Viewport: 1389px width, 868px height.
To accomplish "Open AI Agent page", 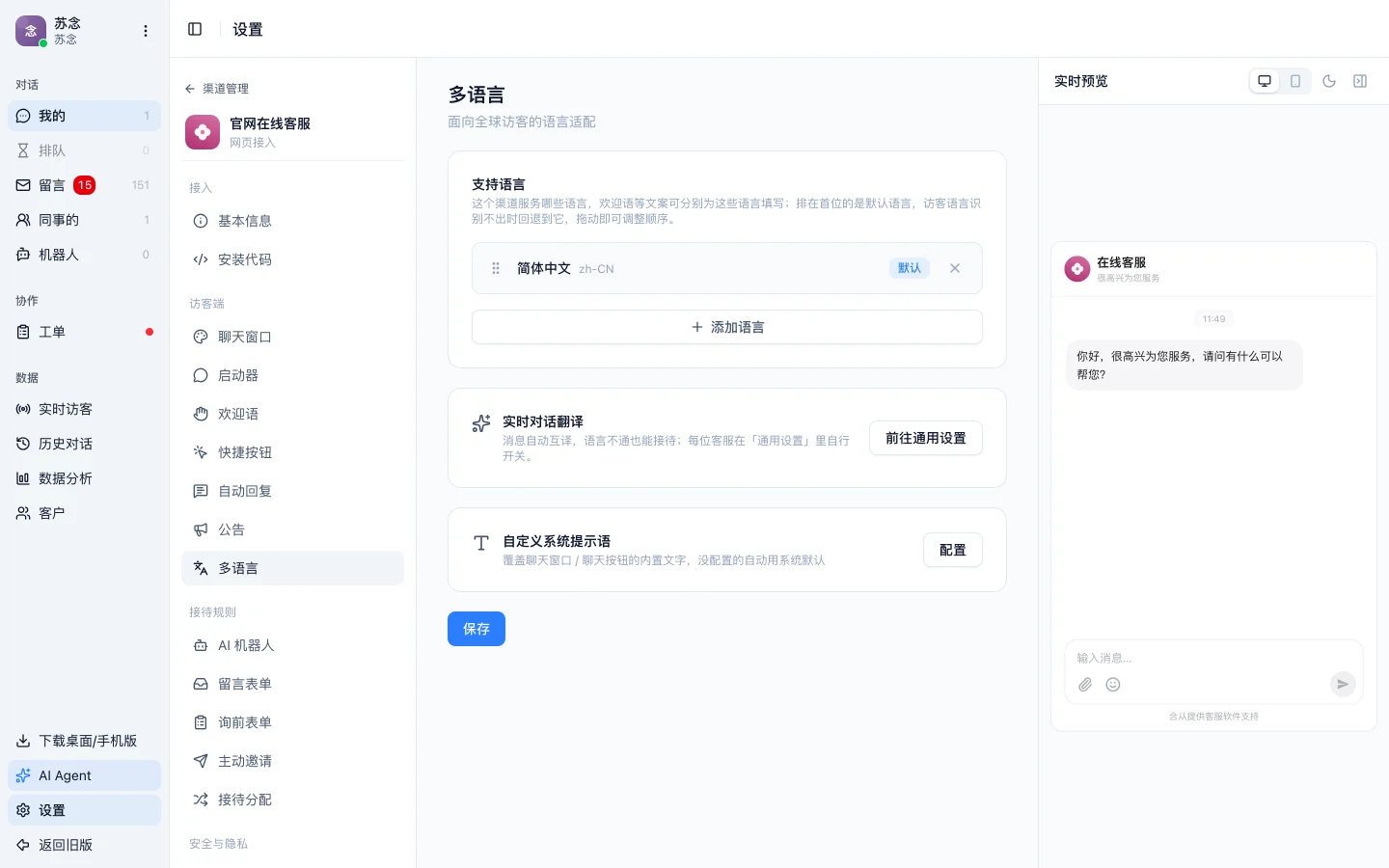I will coord(84,775).
